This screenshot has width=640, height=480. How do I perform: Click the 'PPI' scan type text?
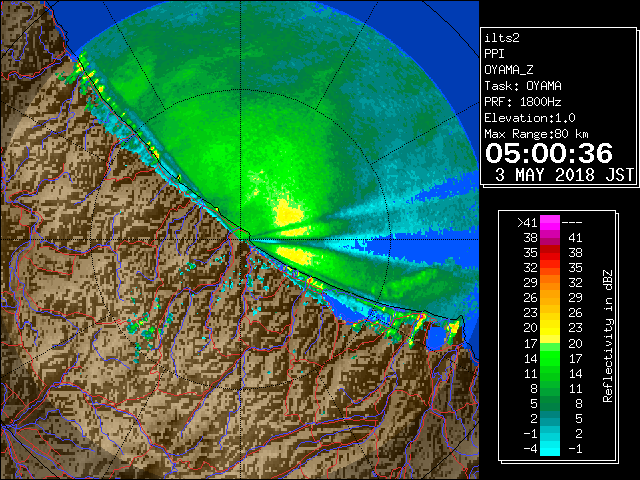point(494,54)
